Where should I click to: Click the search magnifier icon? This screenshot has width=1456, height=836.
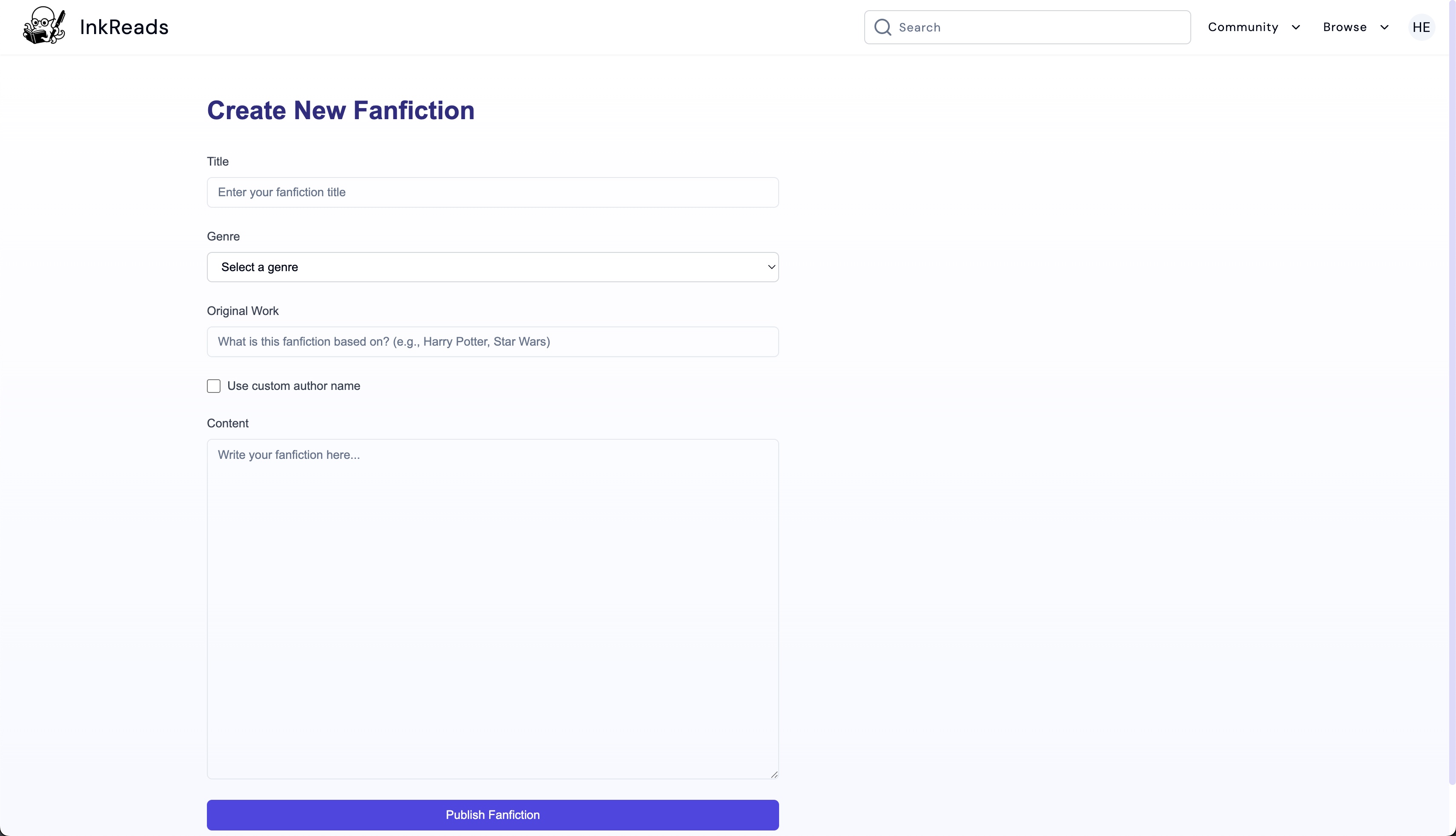click(x=883, y=27)
